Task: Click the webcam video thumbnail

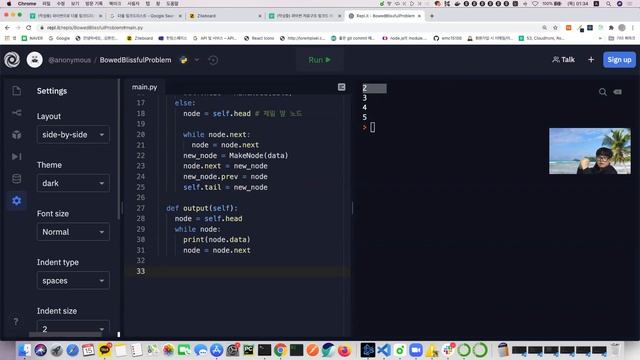Action: (589, 151)
